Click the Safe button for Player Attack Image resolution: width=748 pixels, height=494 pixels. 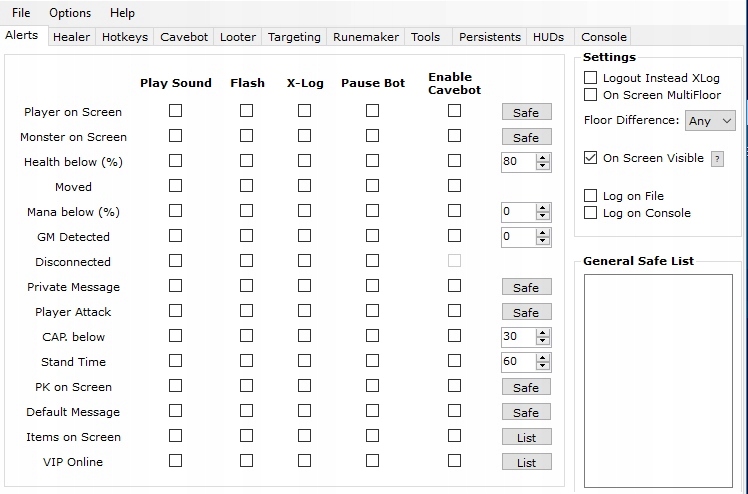(526, 312)
